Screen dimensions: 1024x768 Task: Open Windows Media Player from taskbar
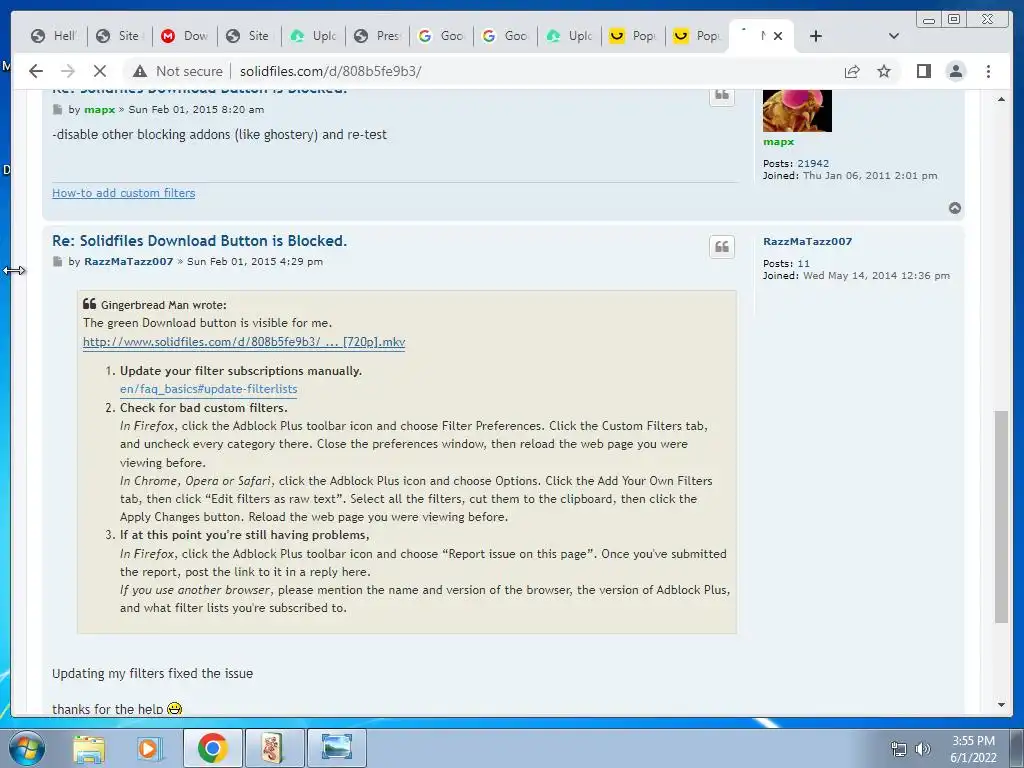point(149,748)
